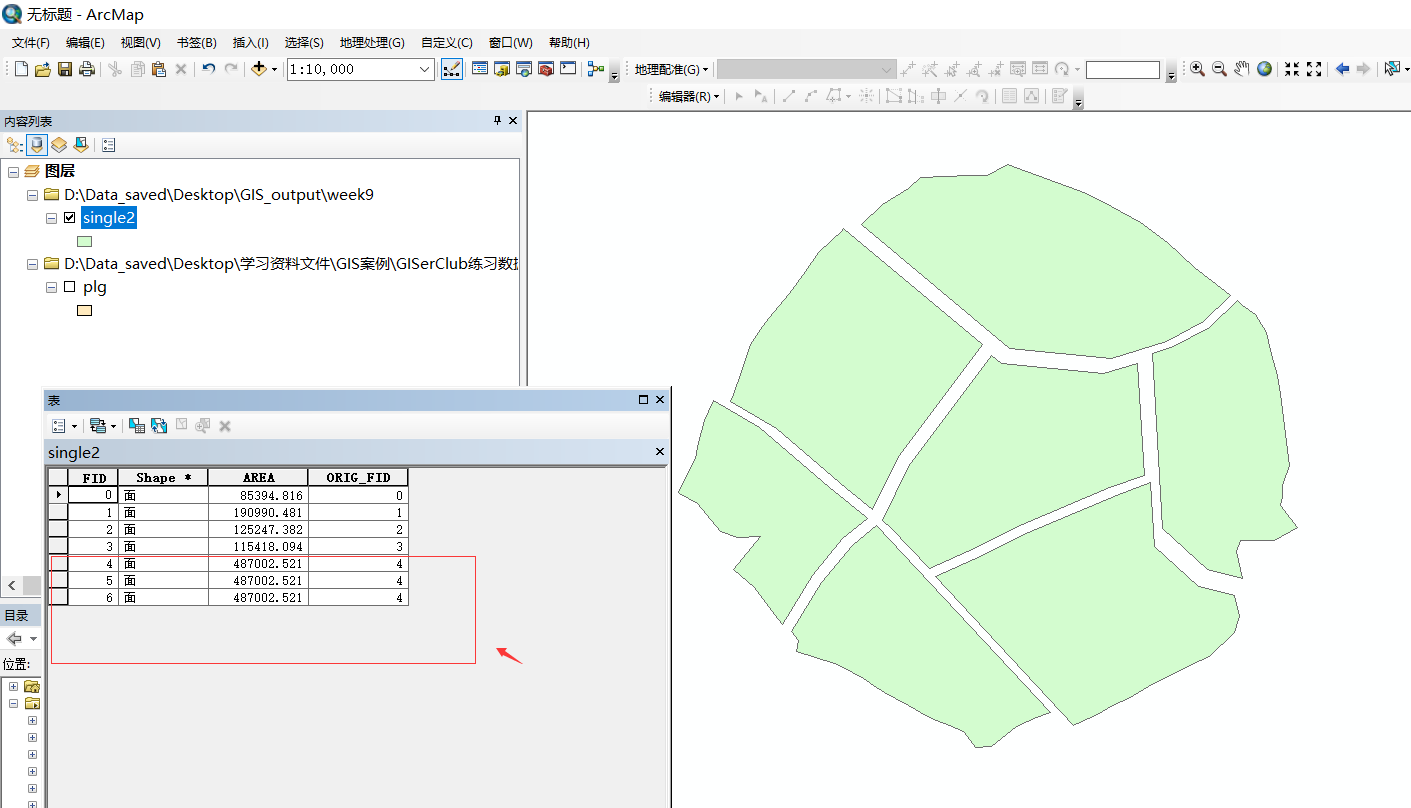Select By Attributes icon in table window
This screenshot has height=808, width=1411.
(x=137, y=426)
